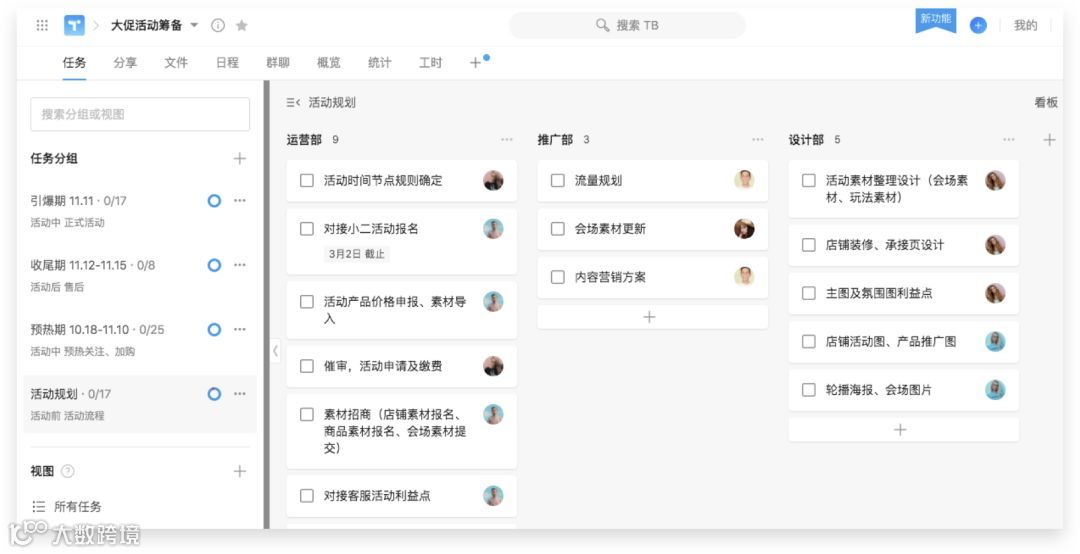1080x554 pixels.
Task: Open the 看板 view switcher
Action: (1045, 102)
